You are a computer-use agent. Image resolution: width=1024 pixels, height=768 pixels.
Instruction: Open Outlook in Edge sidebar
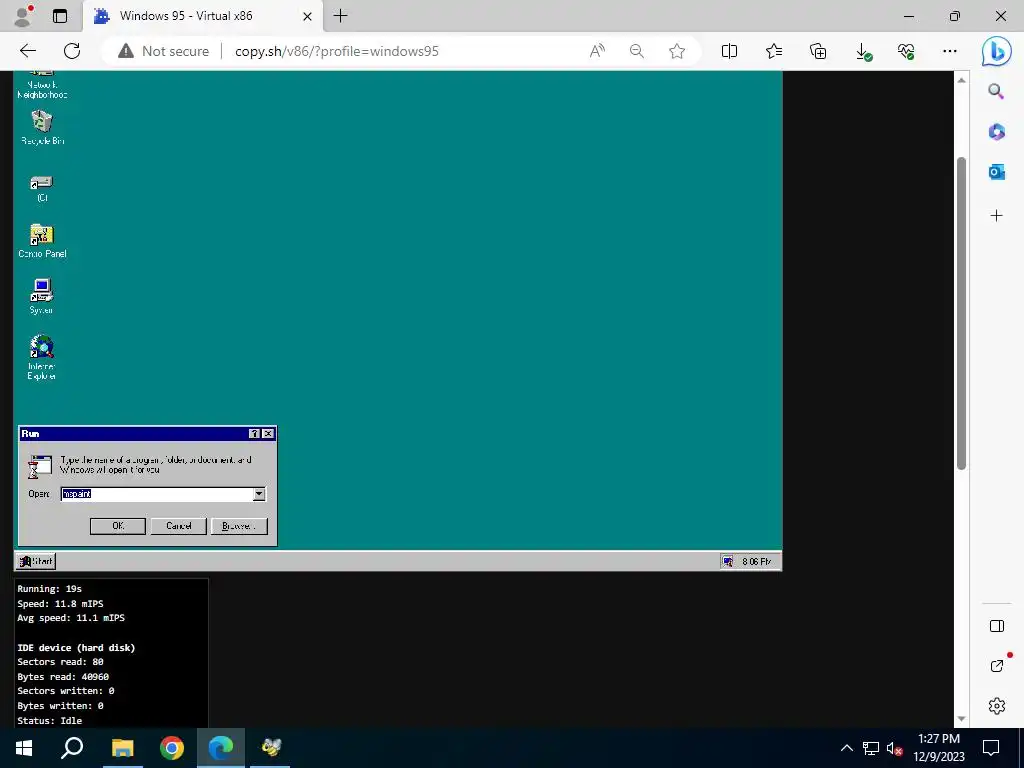tap(997, 172)
